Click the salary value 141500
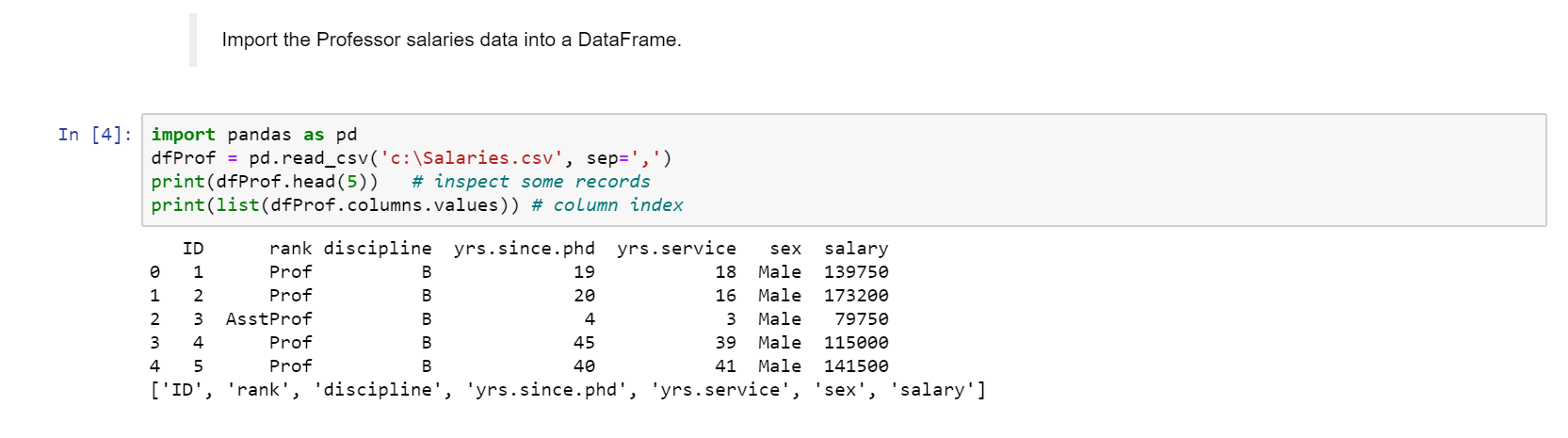This screenshot has height=438, width=1568. pyautogui.click(x=856, y=366)
